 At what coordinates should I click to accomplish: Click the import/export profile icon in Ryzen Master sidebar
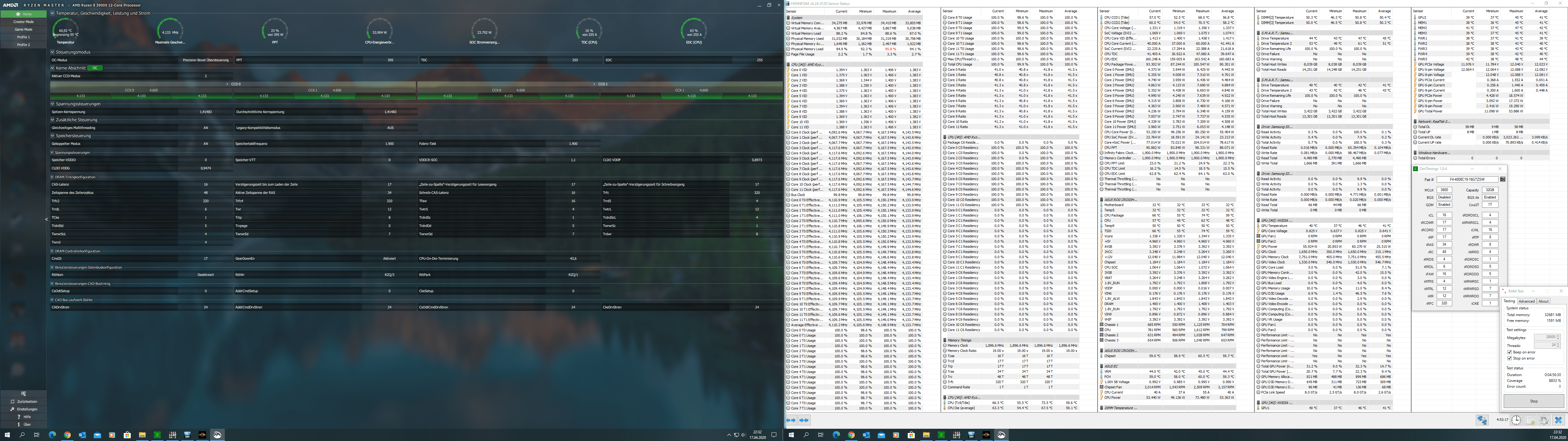click(x=23, y=394)
